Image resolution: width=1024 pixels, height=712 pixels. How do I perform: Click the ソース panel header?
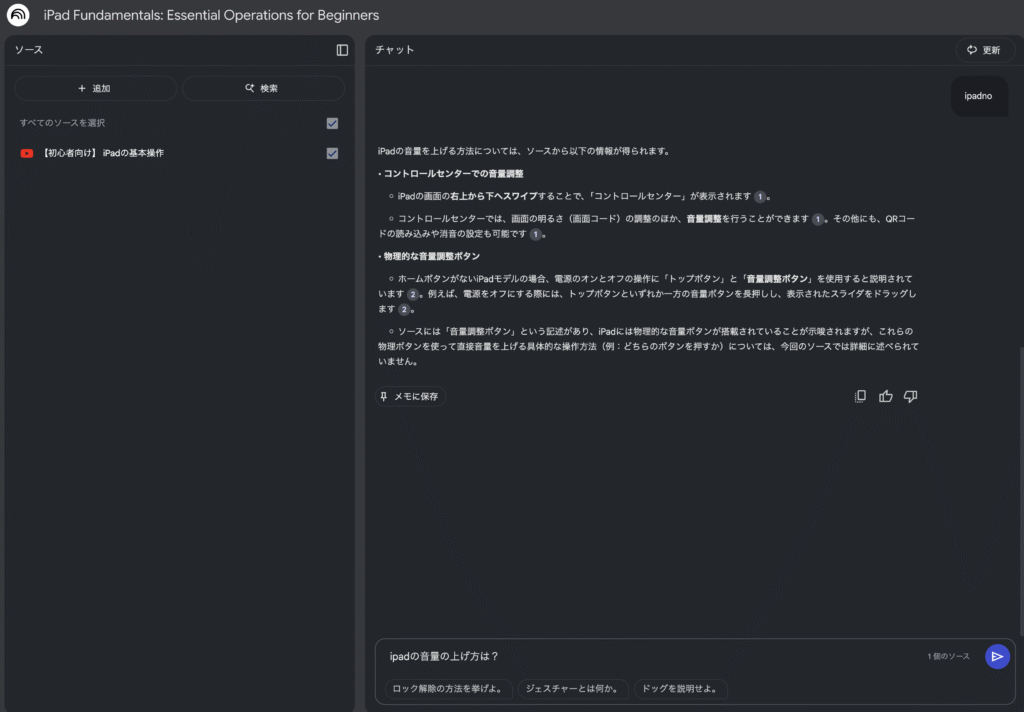click(x=29, y=50)
